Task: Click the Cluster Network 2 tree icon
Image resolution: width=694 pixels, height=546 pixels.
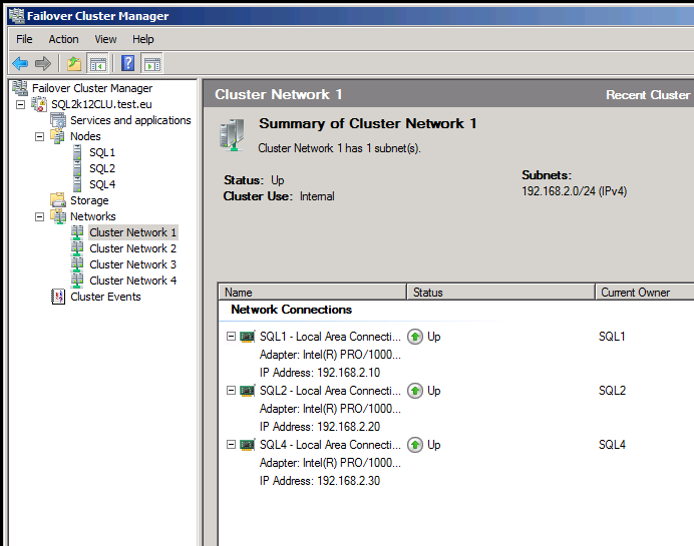Action: click(77, 248)
